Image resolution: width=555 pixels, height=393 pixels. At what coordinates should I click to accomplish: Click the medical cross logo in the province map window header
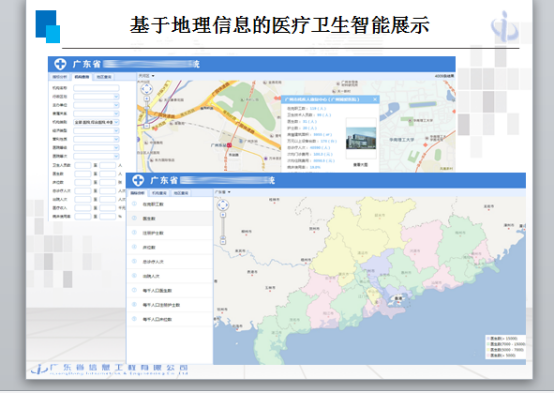tap(138, 180)
